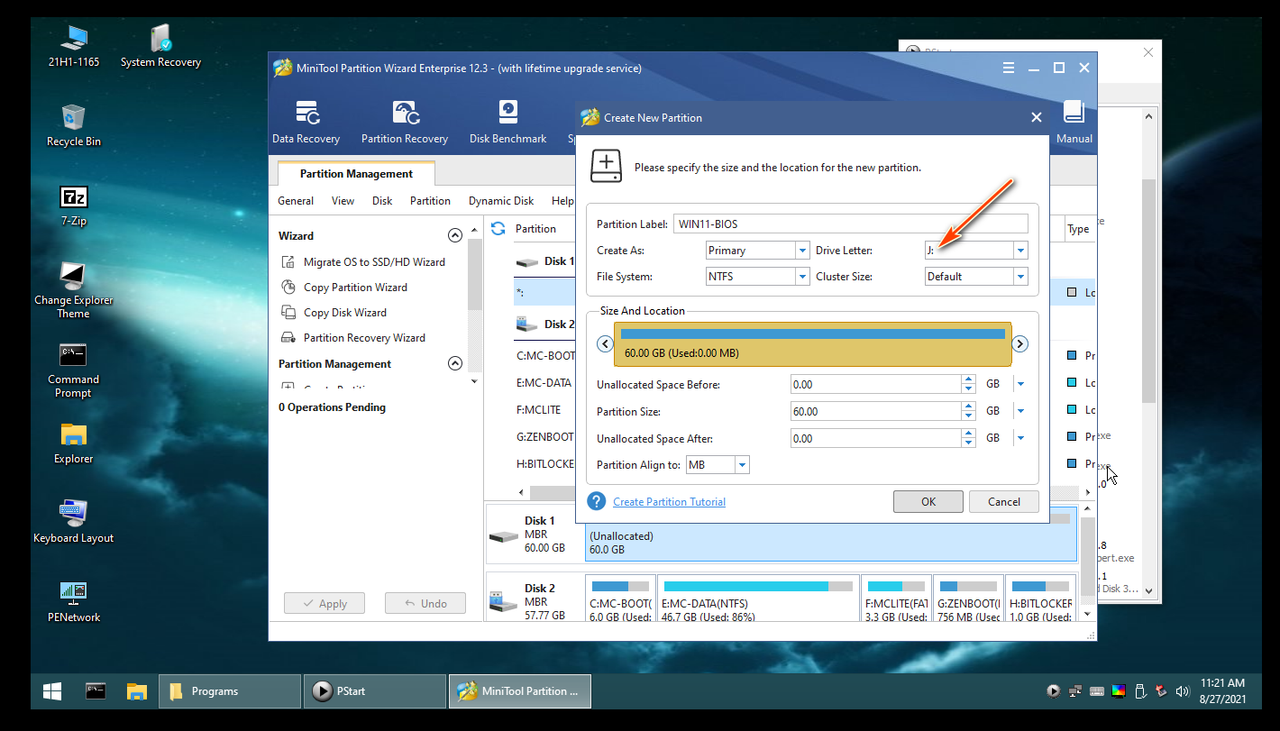Click the volume icon in system tray
This screenshot has height=731, width=1280.
point(1182,691)
